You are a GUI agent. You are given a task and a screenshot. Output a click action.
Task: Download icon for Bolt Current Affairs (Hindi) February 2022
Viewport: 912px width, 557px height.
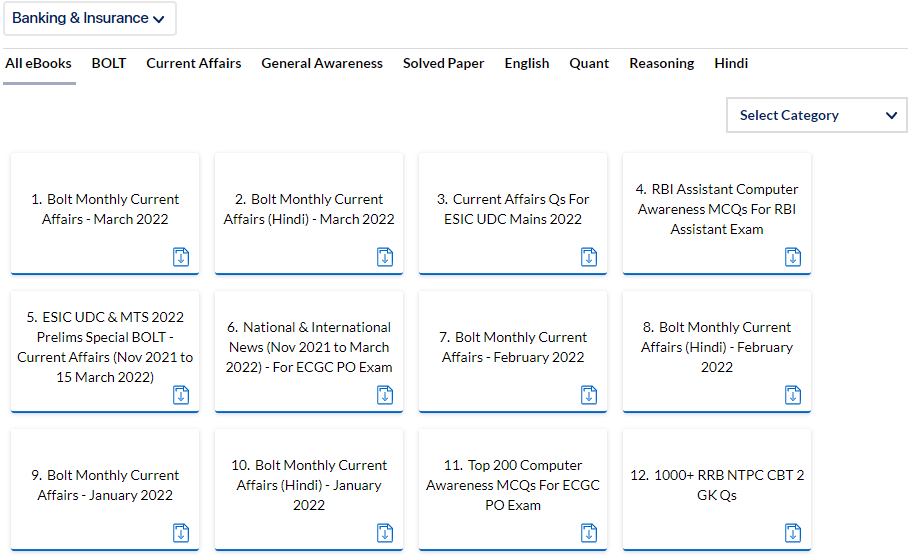coord(793,395)
